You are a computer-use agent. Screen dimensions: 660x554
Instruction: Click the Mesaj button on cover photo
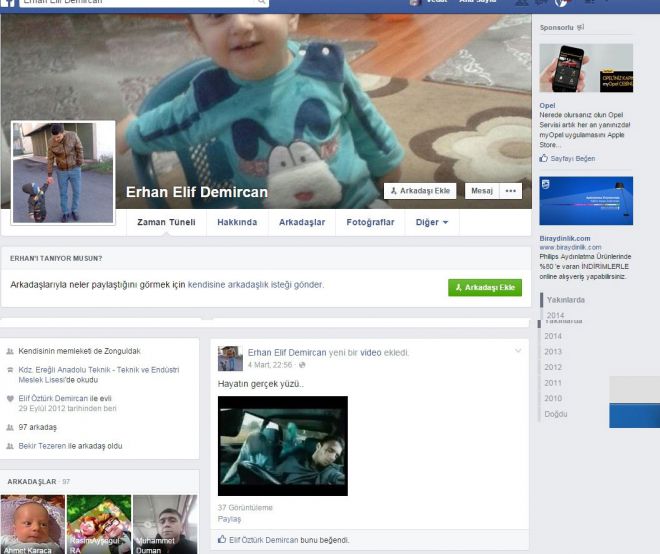click(482, 190)
